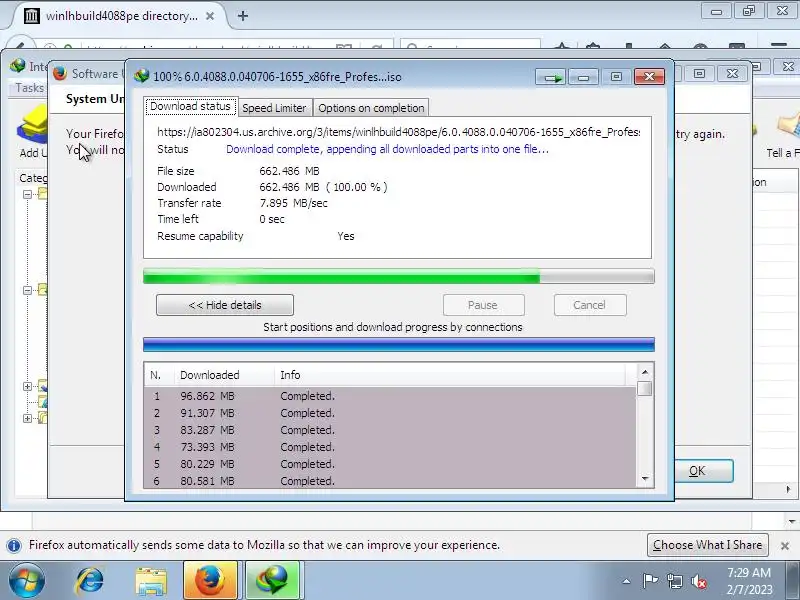Click the IDM main window title icon
This screenshot has width=800, height=600.
[x=17, y=65]
